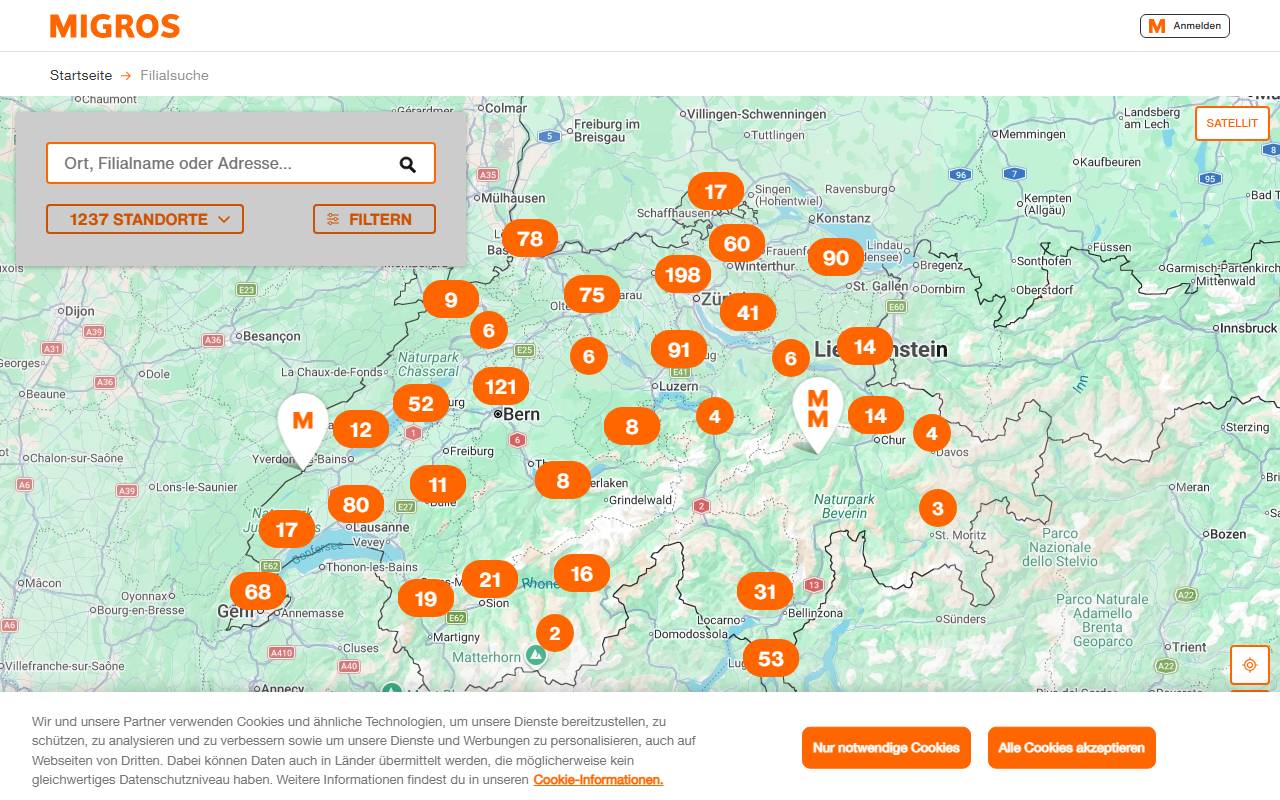Open the 53 stores cluster near Lugano

pyautogui.click(x=771, y=658)
